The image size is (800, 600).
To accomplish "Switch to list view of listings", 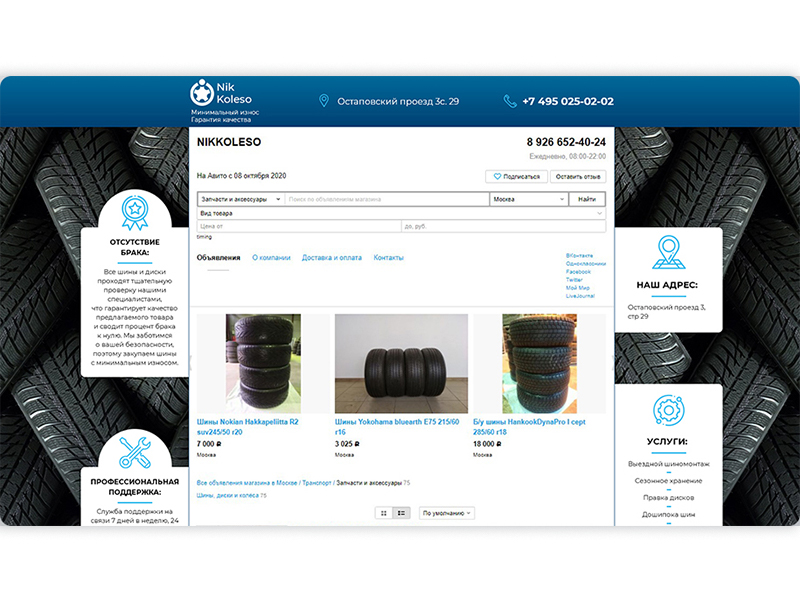I will click(x=401, y=513).
